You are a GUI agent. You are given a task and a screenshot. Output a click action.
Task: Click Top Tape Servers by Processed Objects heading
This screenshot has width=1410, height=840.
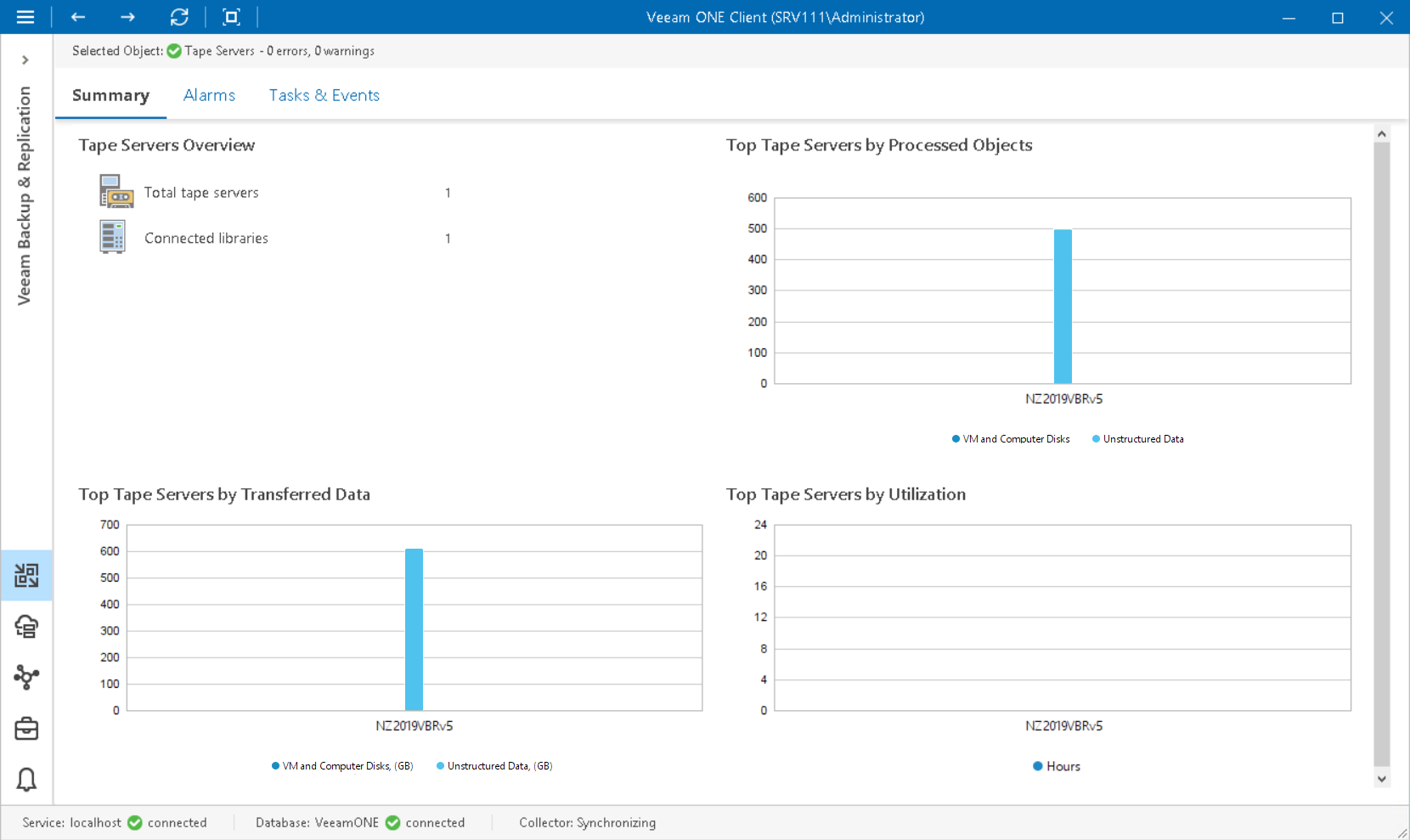[879, 145]
